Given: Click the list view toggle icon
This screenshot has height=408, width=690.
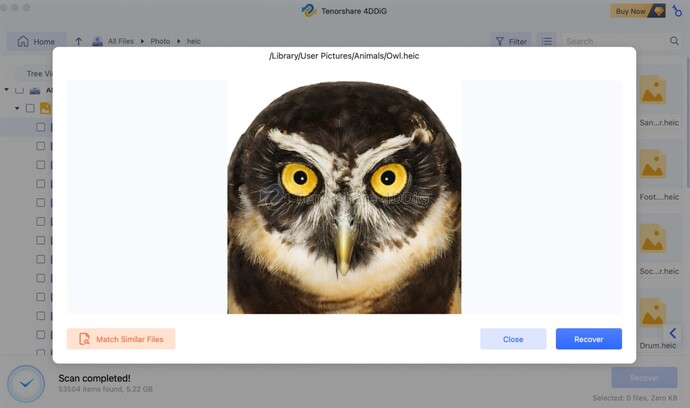Looking at the screenshot, I should [x=546, y=42].
